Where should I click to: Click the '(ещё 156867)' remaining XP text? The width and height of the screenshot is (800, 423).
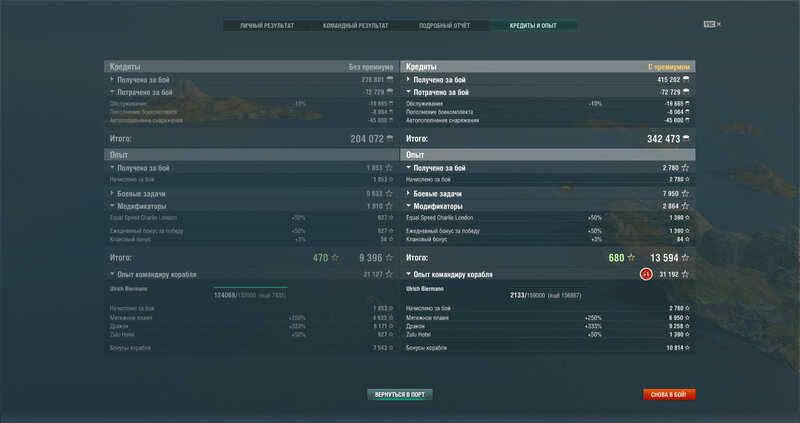[x=564, y=295]
